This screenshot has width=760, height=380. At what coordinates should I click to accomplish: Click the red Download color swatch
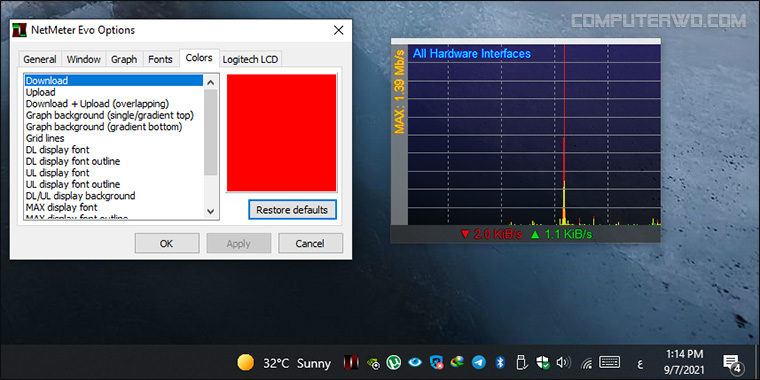(282, 133)
